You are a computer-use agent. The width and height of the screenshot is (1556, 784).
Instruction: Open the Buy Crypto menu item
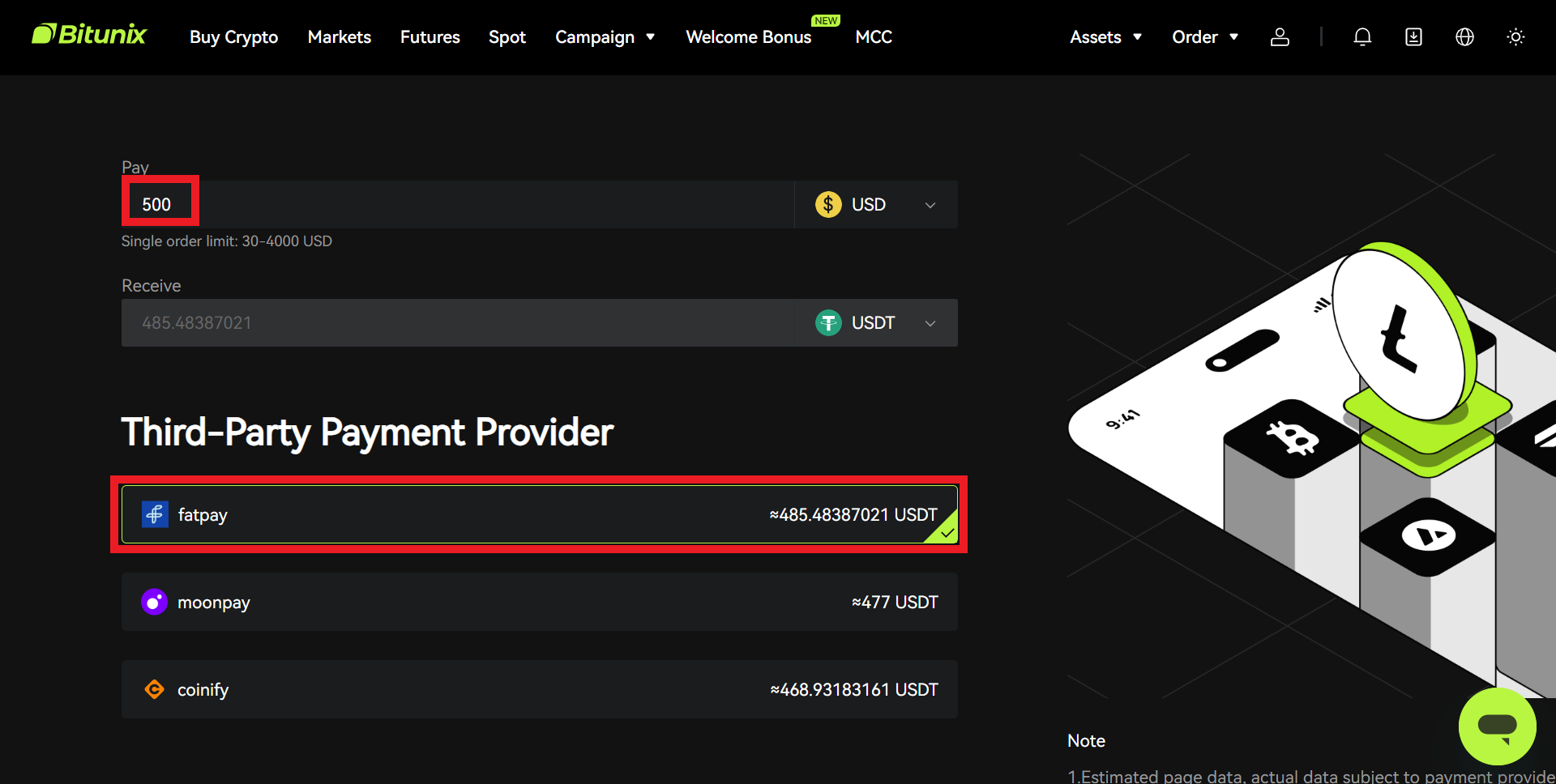pos(233,37)
